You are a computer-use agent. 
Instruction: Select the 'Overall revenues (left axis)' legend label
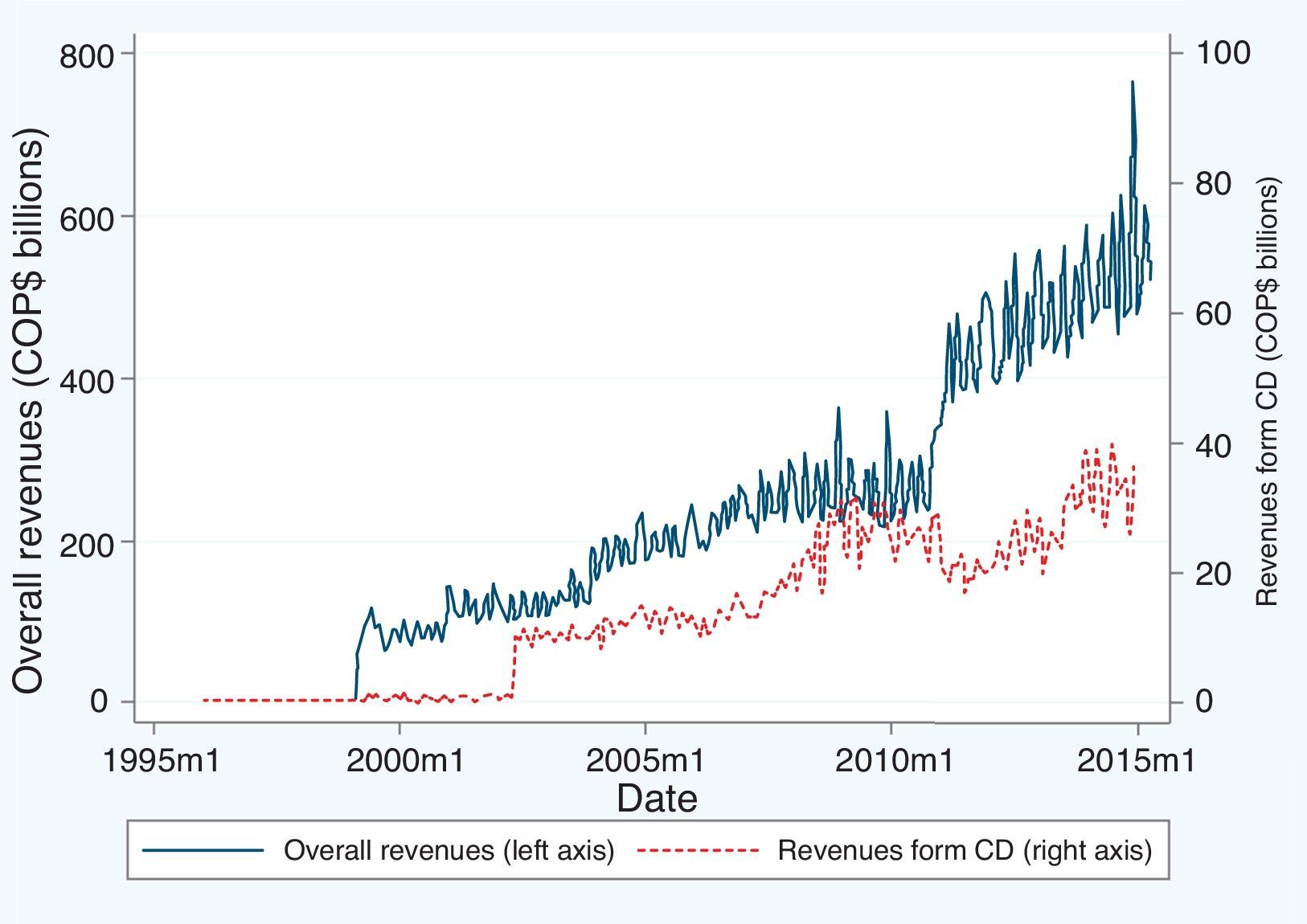[x=449, y=850]
